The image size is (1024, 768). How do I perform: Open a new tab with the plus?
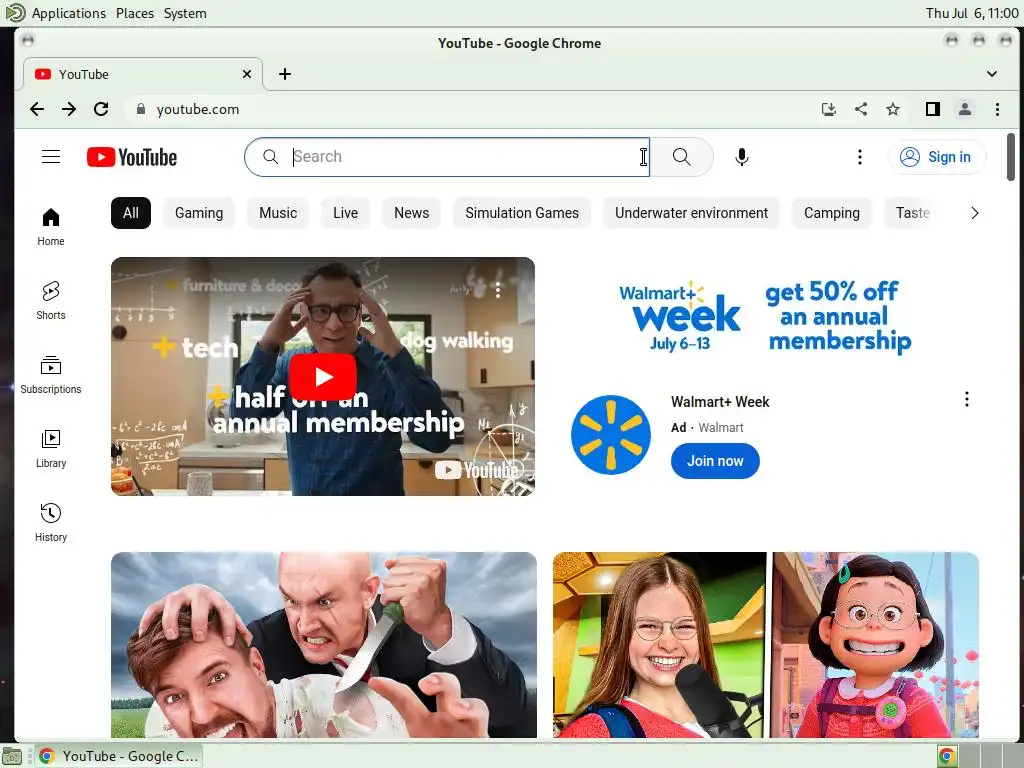pyautogui.click(x=285, y=74)
